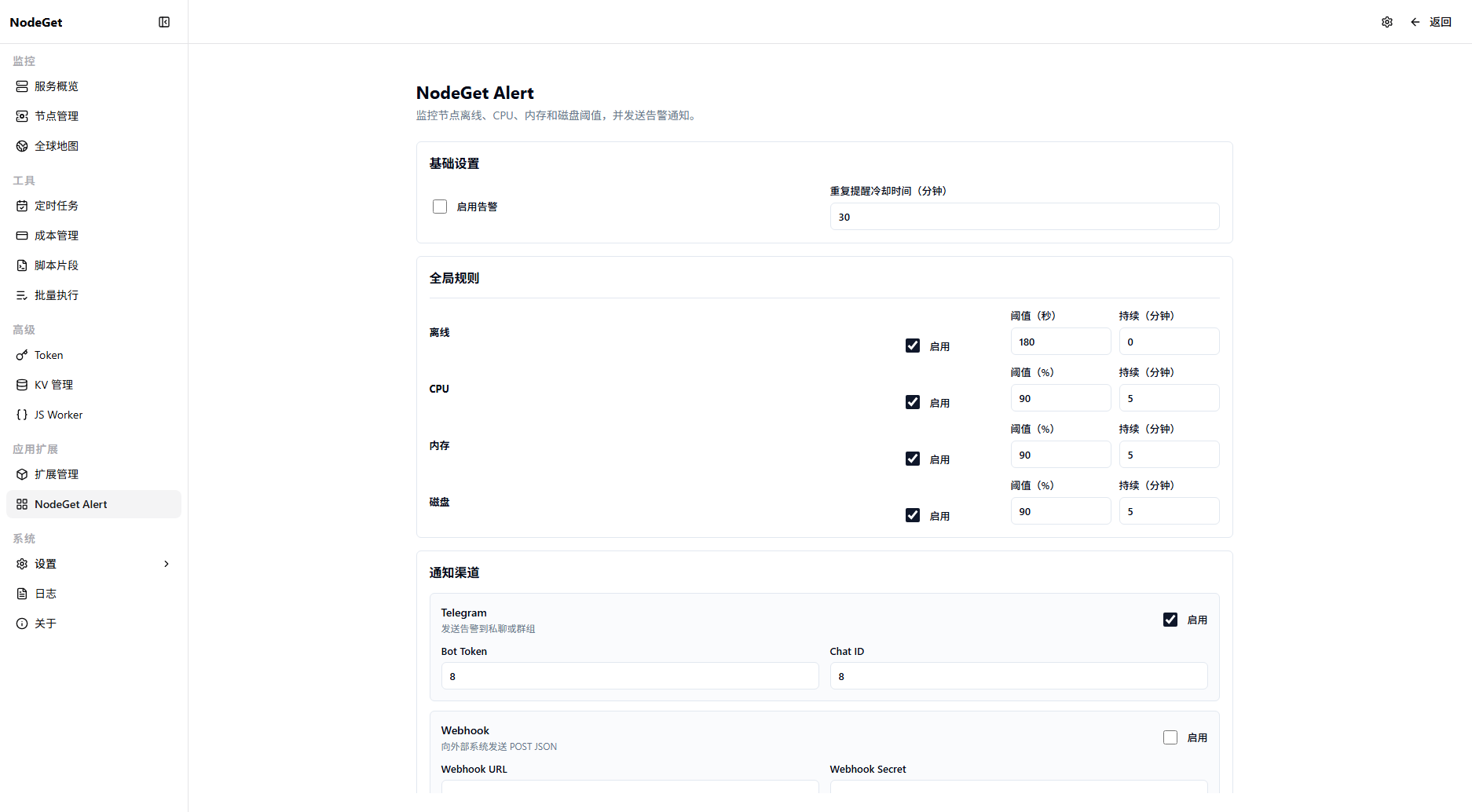1472x812 pixels.
Task: Disable the 离线 rule checkbox
Action: (x=913, y=346)
